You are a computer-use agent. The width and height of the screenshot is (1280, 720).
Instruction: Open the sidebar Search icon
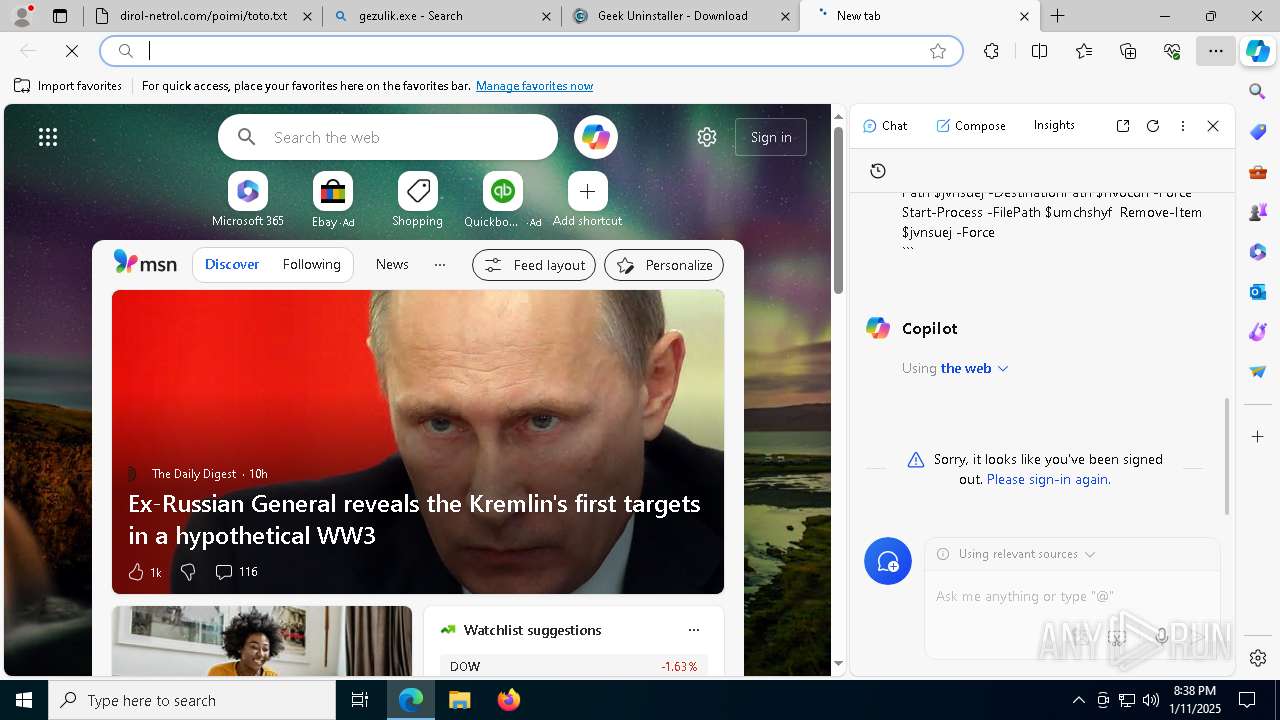coord(1258,92)
